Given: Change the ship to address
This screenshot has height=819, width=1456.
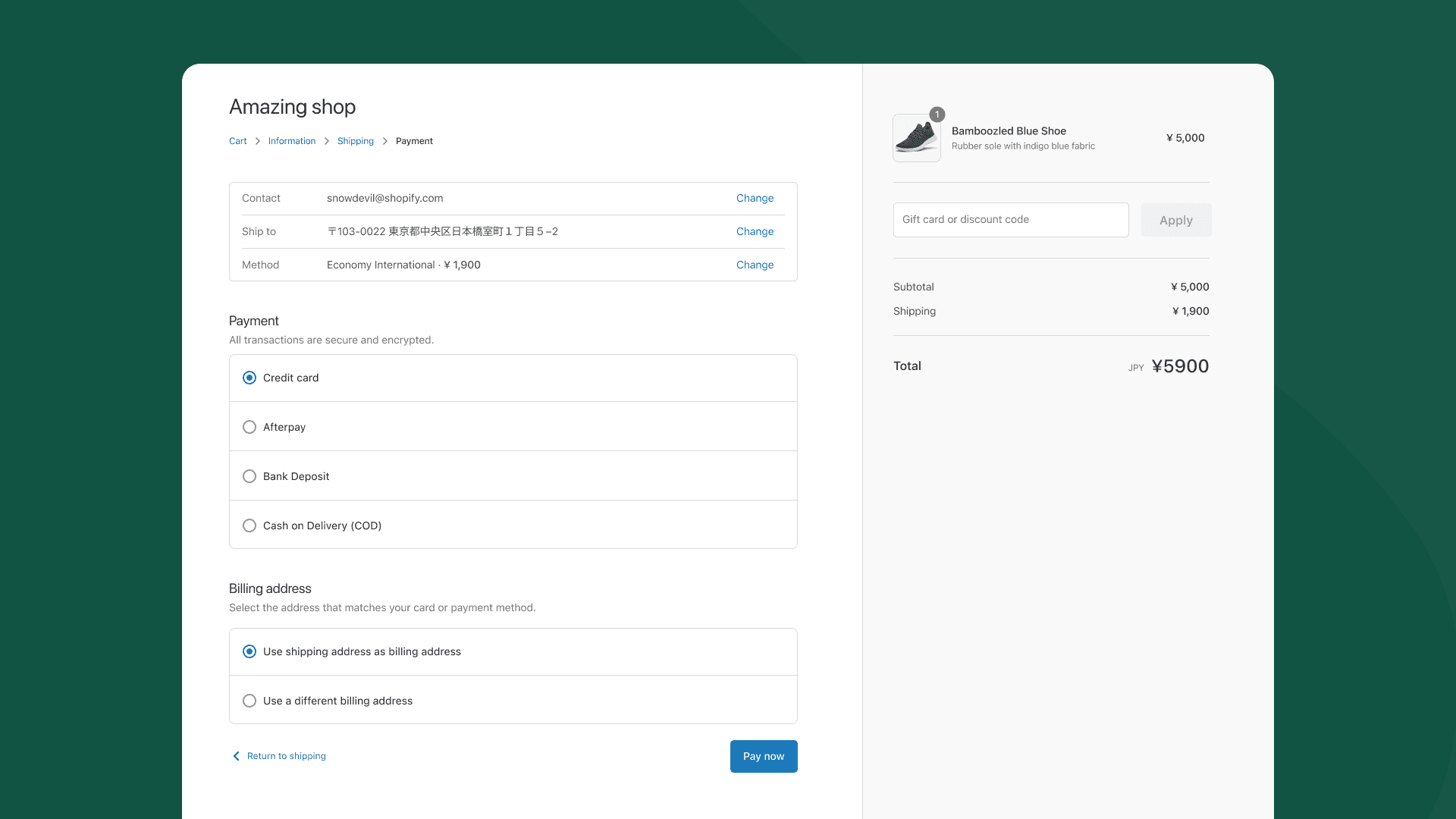Looking at the screenshot, I should pyautogui.click(x=755, y=231).
